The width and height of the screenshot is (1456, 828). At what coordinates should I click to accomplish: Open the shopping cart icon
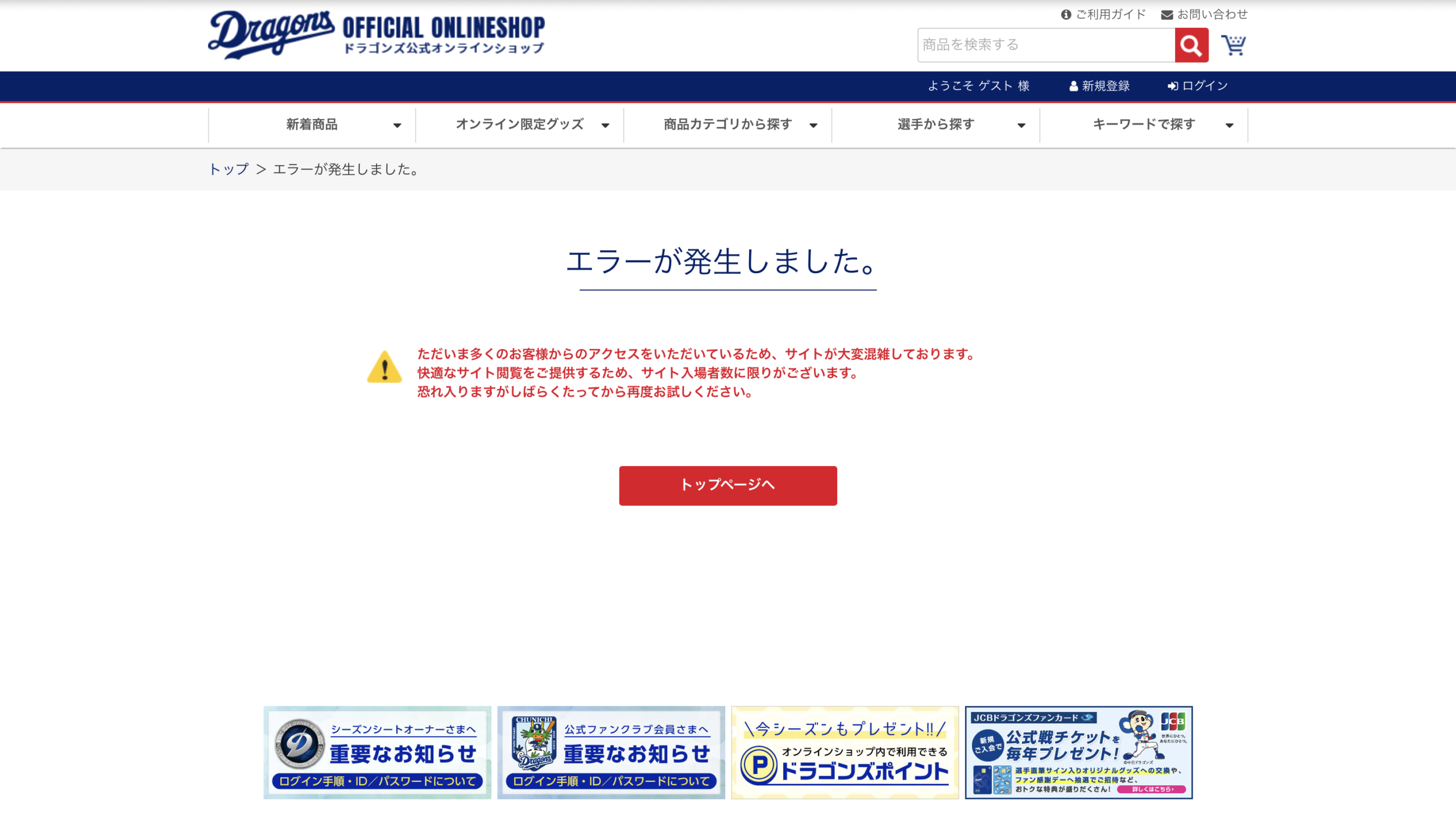[1233, 45]
